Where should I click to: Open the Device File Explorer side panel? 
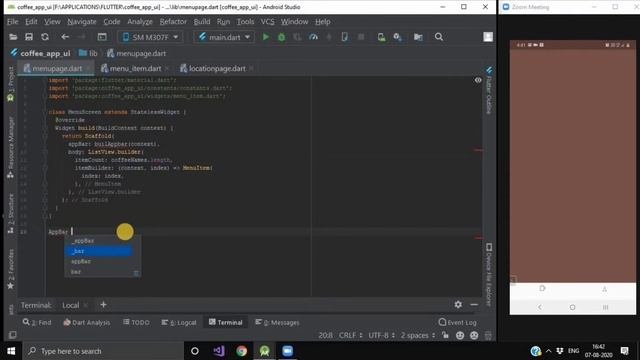point(489,274)
